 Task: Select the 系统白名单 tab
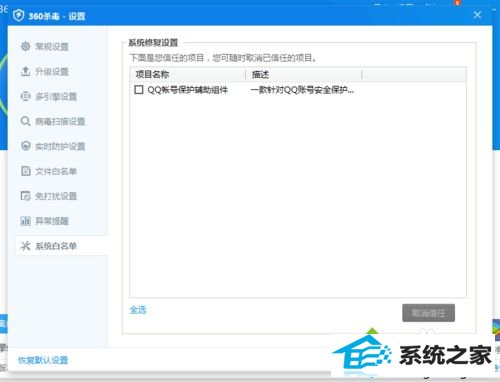62,246
